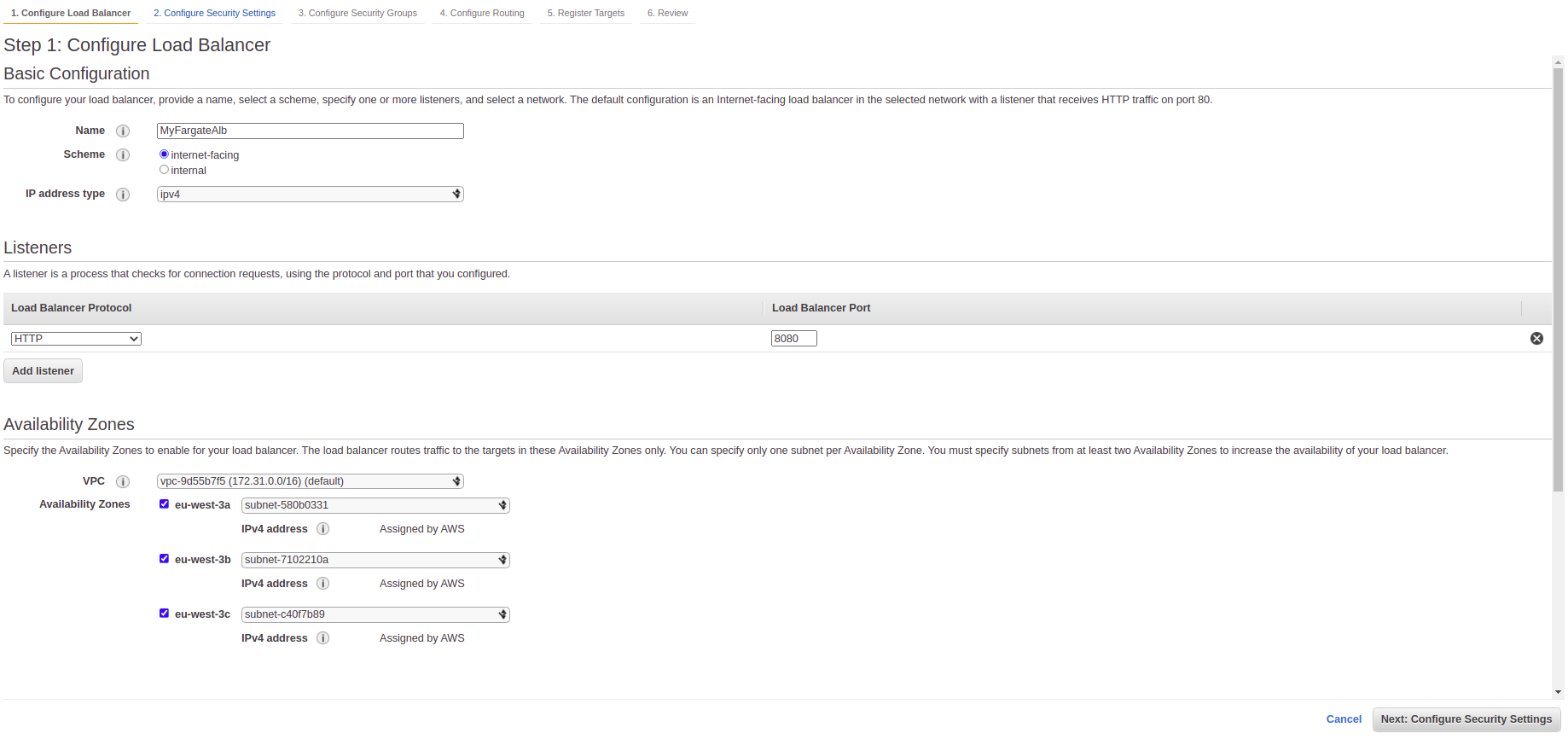Click 'Assigned by AWS' text for eu-west-3b
Screen dimensions: 1568x739
[x=422, y=584]
